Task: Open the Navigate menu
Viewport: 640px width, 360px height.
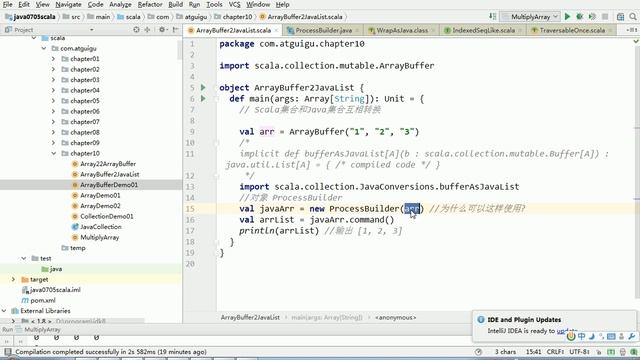Action: pyautogui.click(x=68, y=4)
